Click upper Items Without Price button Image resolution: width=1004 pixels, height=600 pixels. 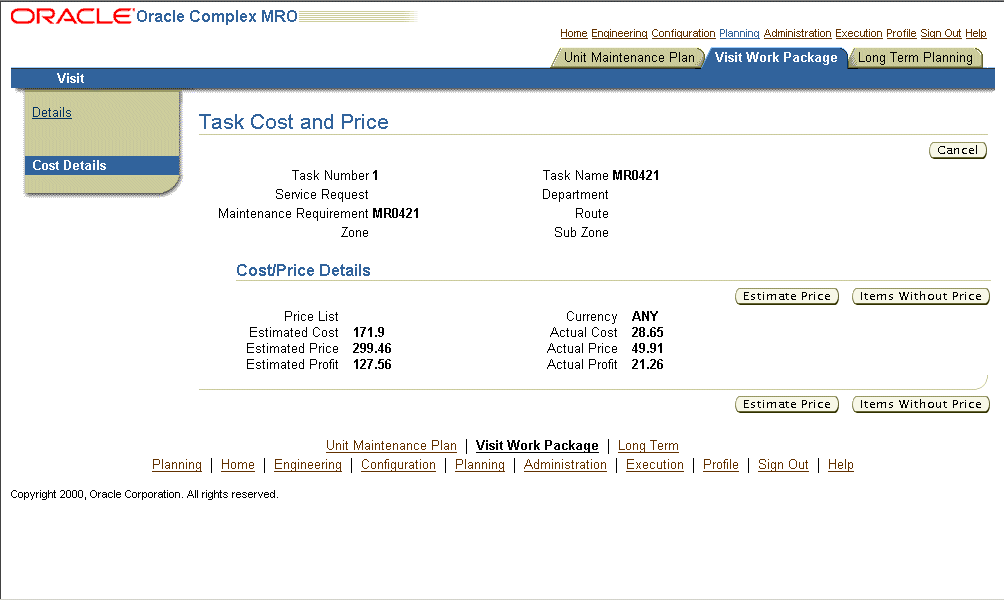pyautogui.click(x=920, y=296)
